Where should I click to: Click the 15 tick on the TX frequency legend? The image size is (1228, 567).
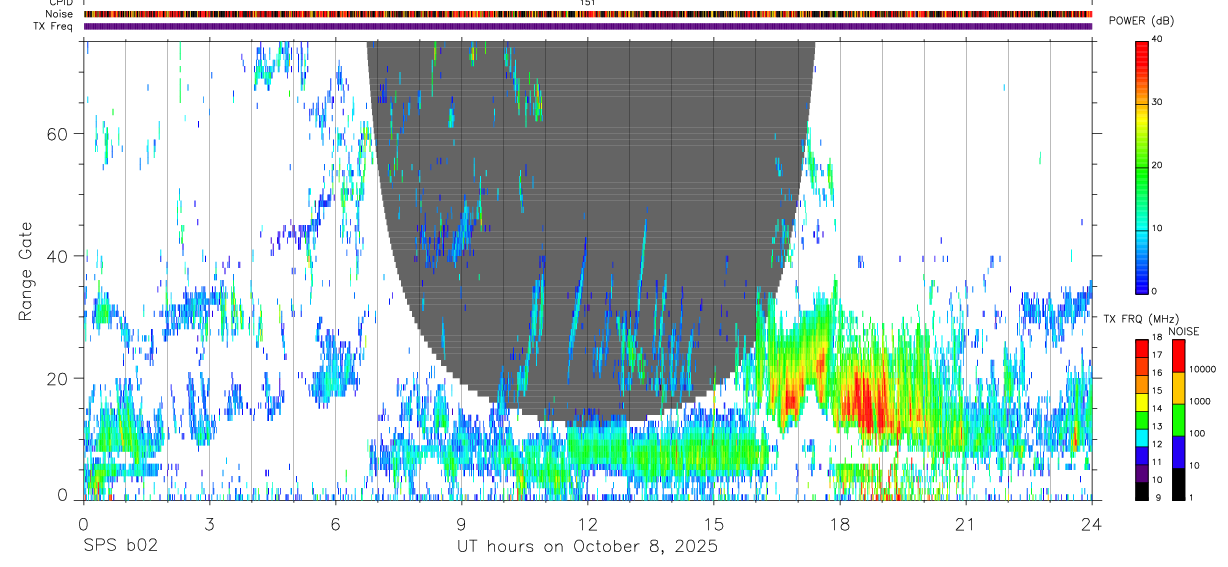click(x=1156, y=390)
